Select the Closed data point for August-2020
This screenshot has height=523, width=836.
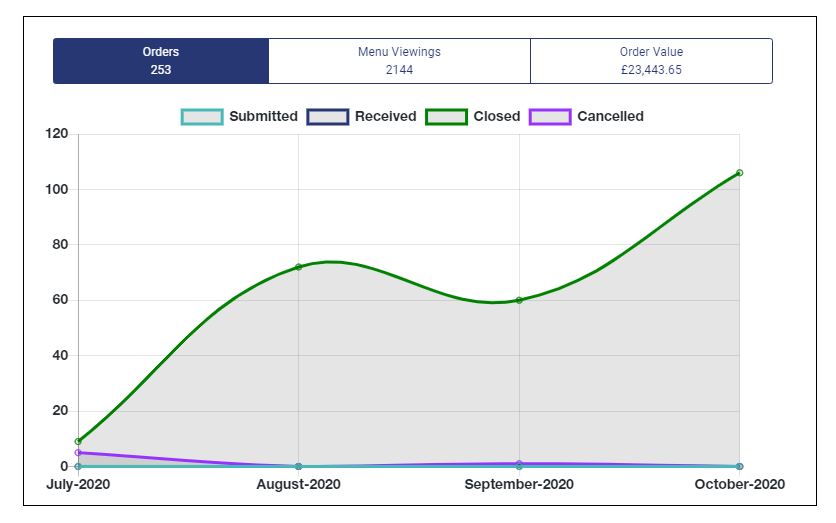tap(298, 267)
